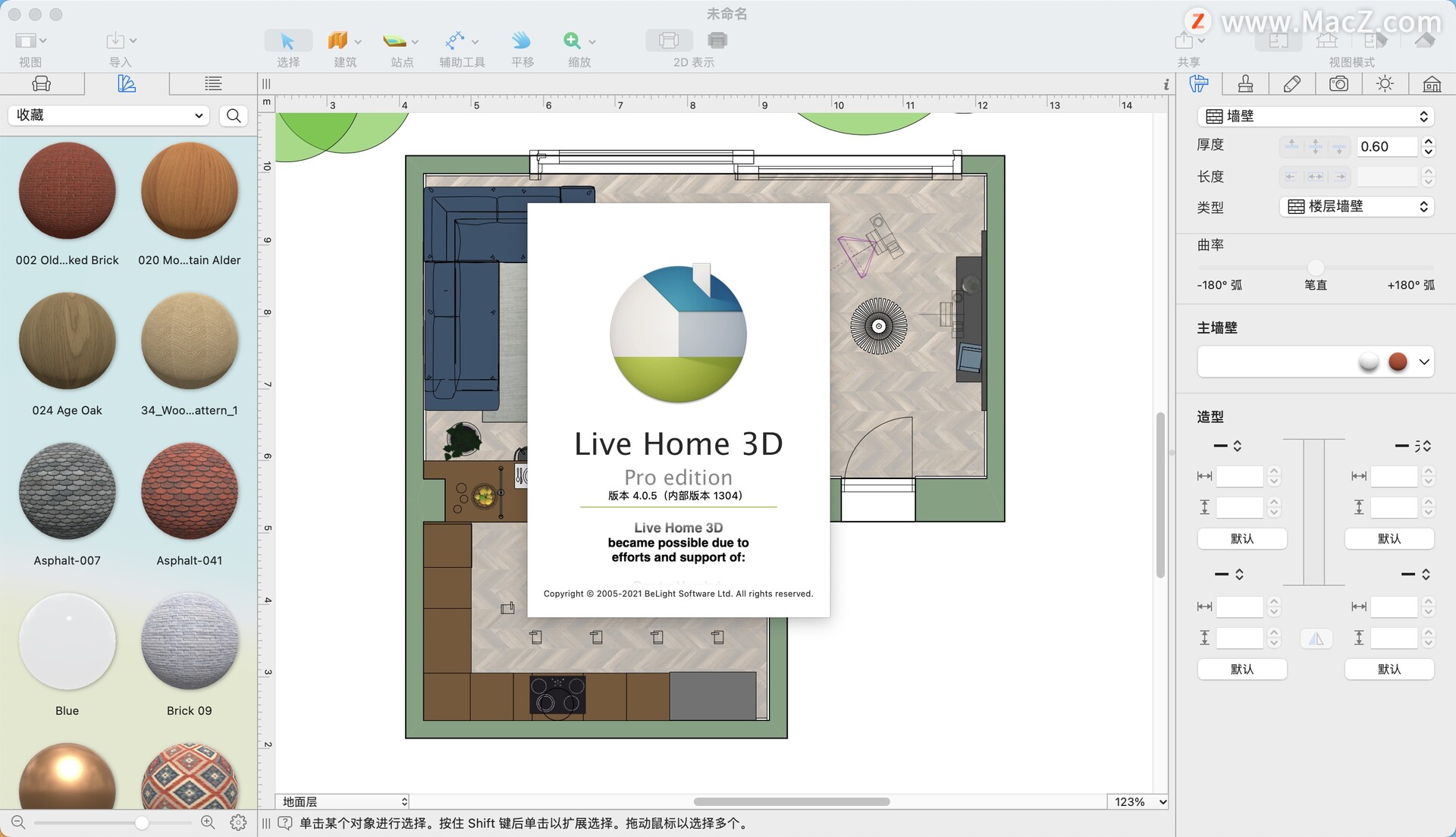Click the 共享 share icon

(x=1184, y=40)
